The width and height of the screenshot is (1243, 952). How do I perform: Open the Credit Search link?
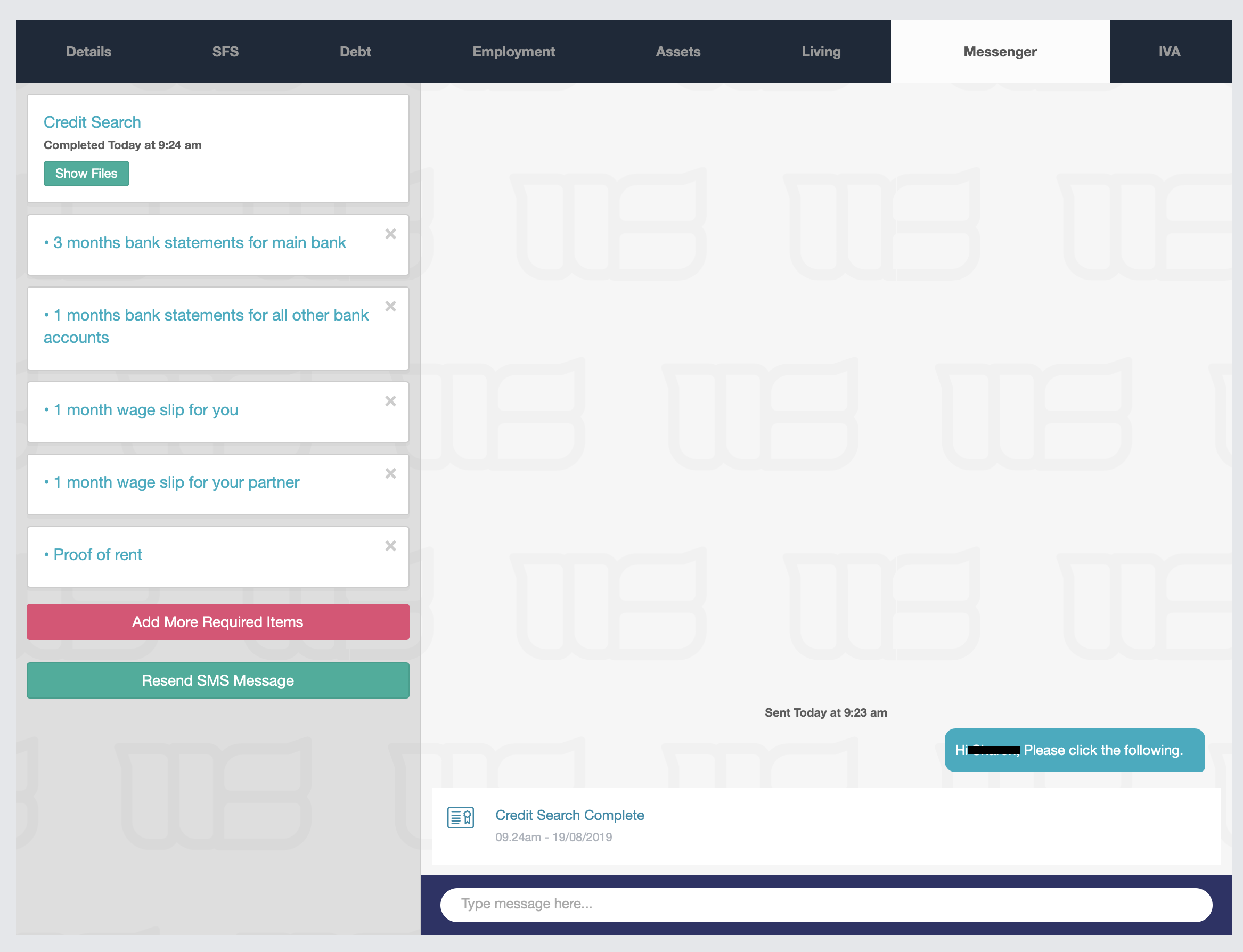[x=92, y=122]
